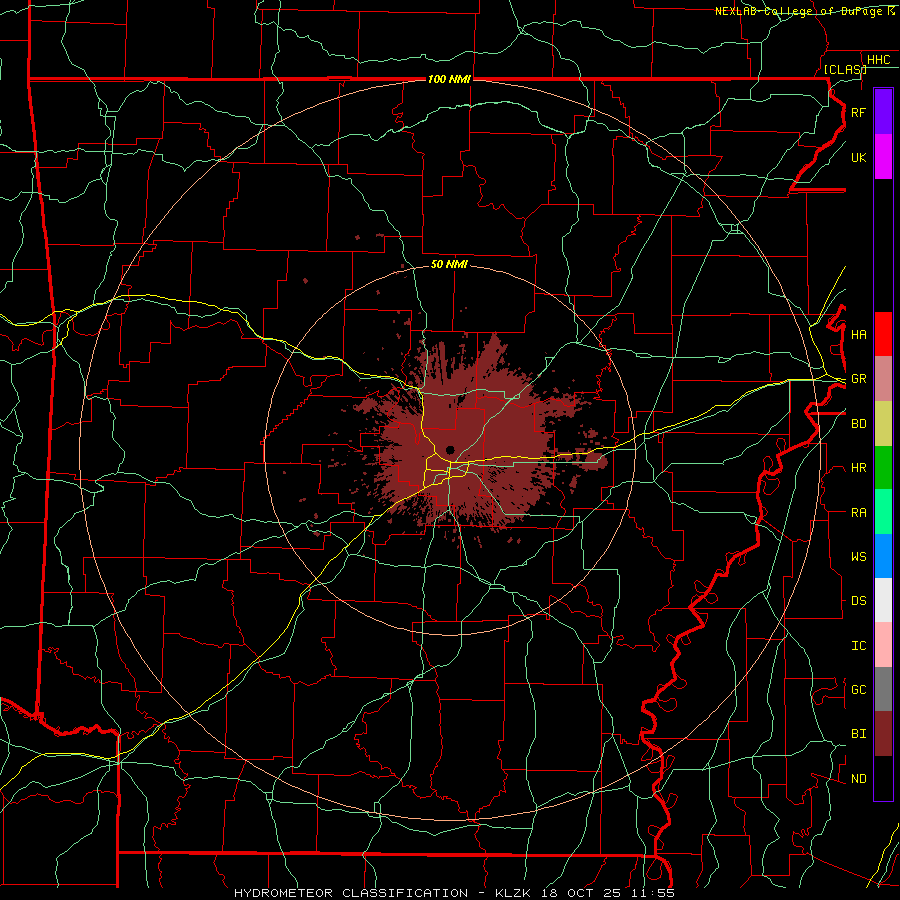The image size is (900, 900).
Task: Click the DS legend label
Action: point(858,600)
